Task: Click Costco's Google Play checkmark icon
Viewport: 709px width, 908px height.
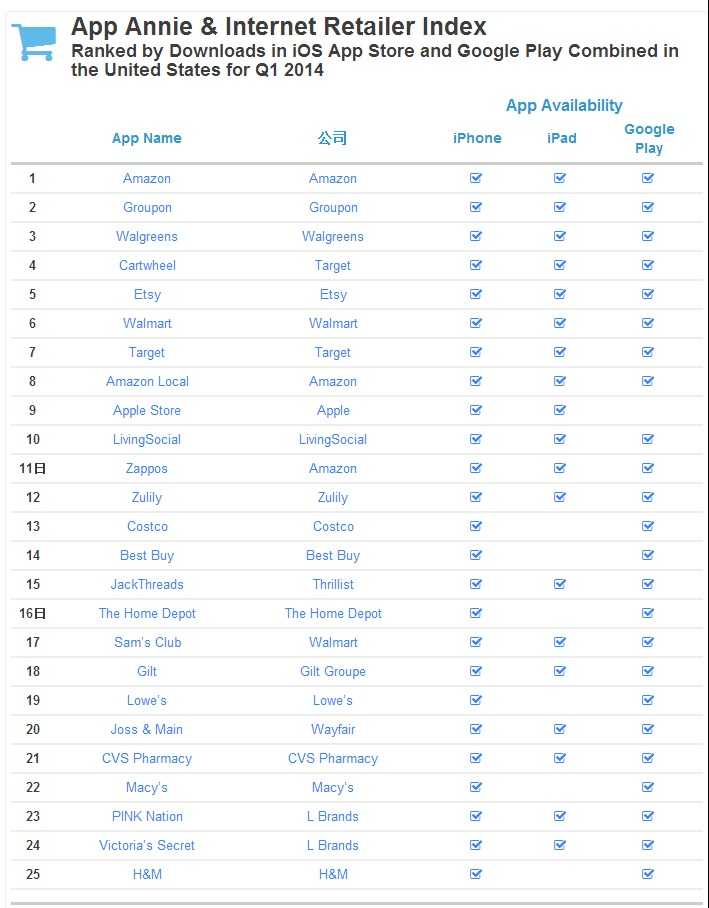Action: 648,526
